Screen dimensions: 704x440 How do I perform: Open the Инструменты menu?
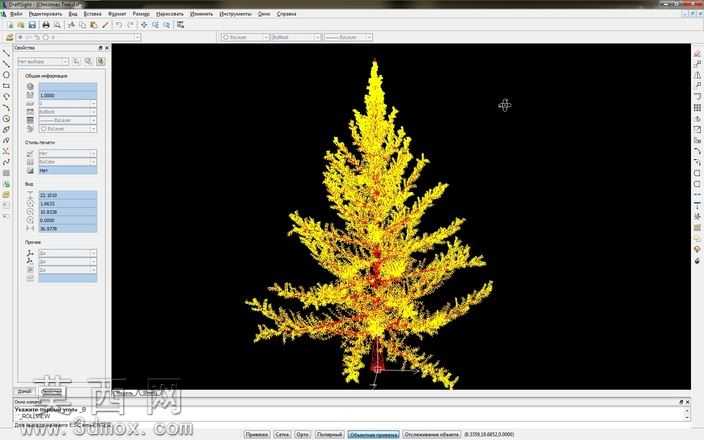[235, 14]
